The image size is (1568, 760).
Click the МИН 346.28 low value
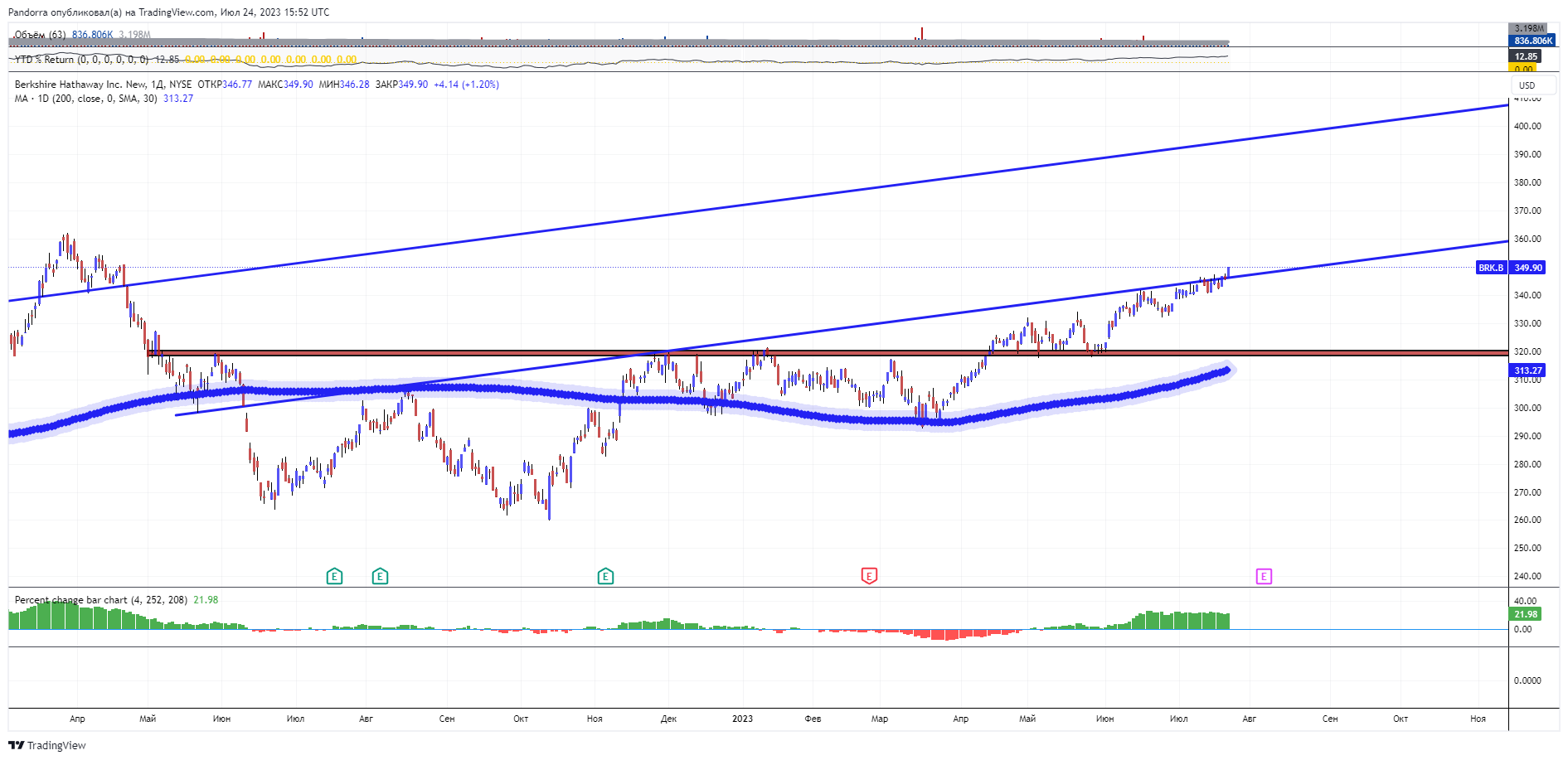point(344,85)
